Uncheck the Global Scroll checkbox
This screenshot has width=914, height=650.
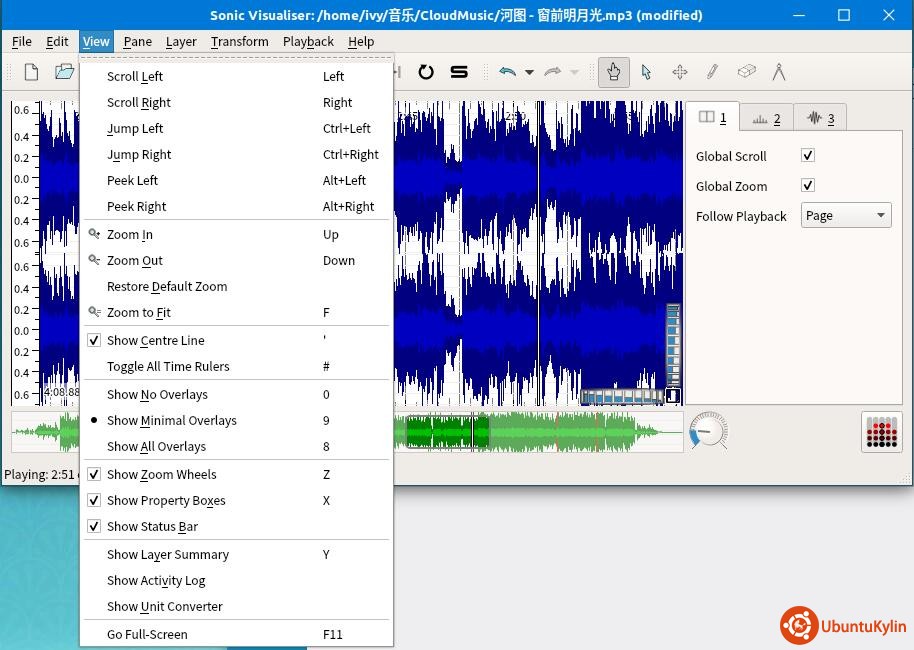point(808,156)
